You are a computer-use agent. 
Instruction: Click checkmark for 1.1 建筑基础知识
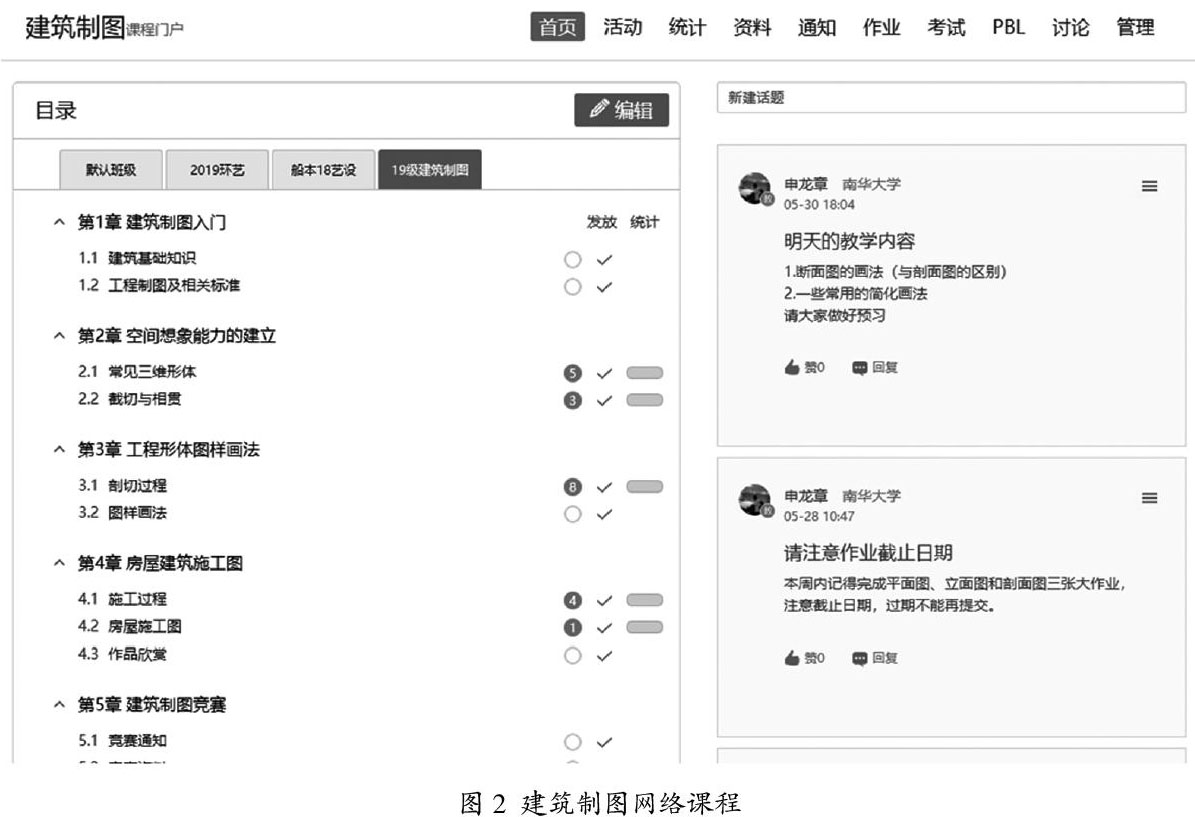pyautogui.click(x=604, y=260)
